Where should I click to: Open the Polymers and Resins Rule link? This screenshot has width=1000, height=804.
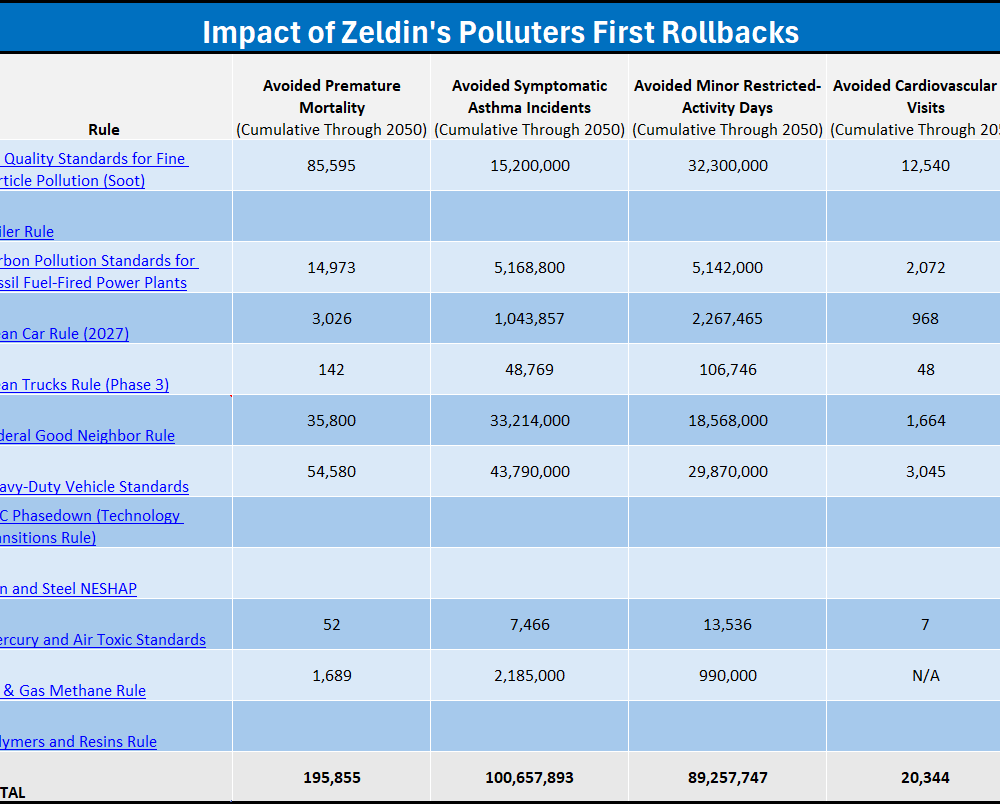pos(78,742)
